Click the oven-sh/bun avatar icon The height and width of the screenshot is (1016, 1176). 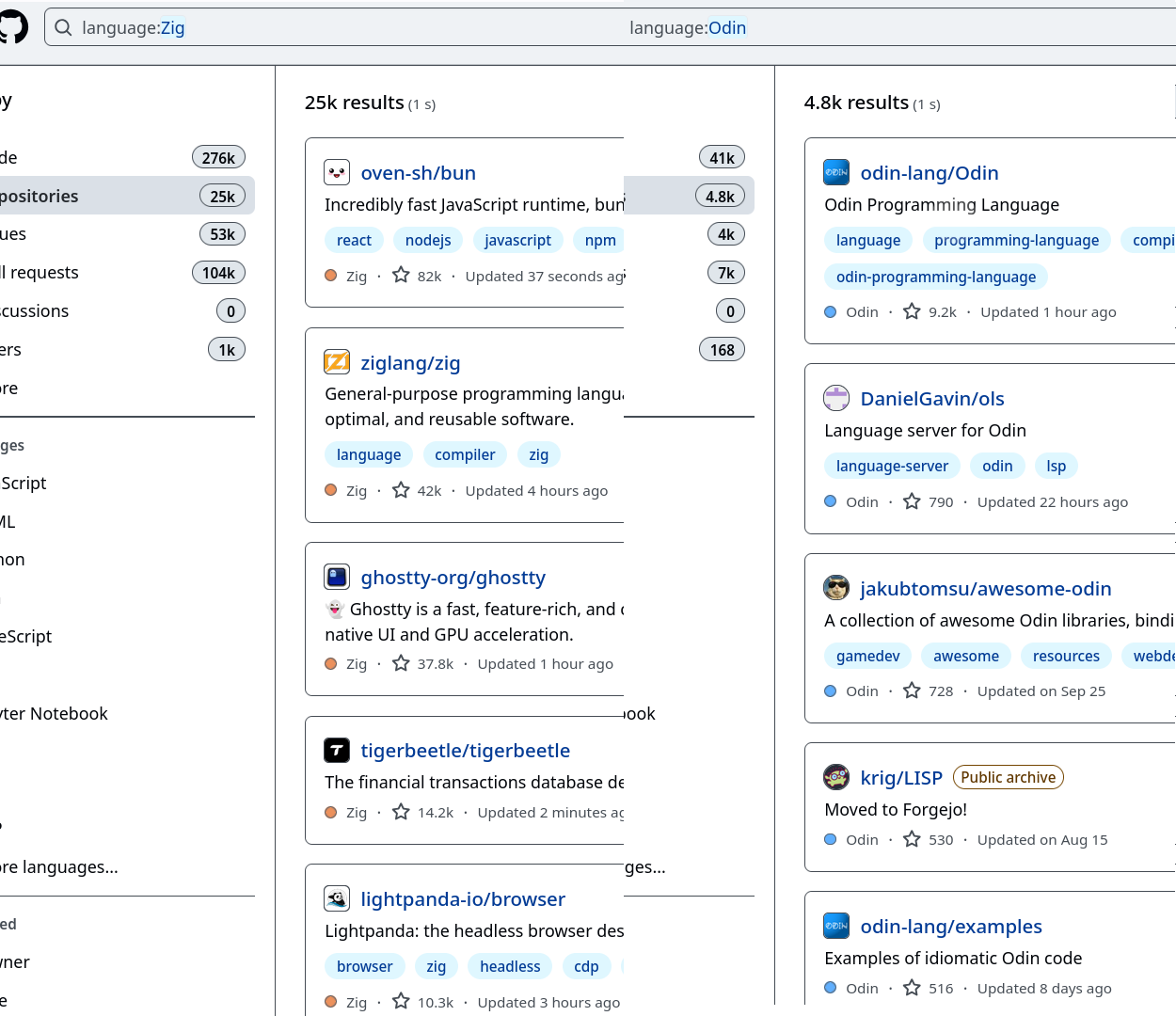[x=337, y=172]
